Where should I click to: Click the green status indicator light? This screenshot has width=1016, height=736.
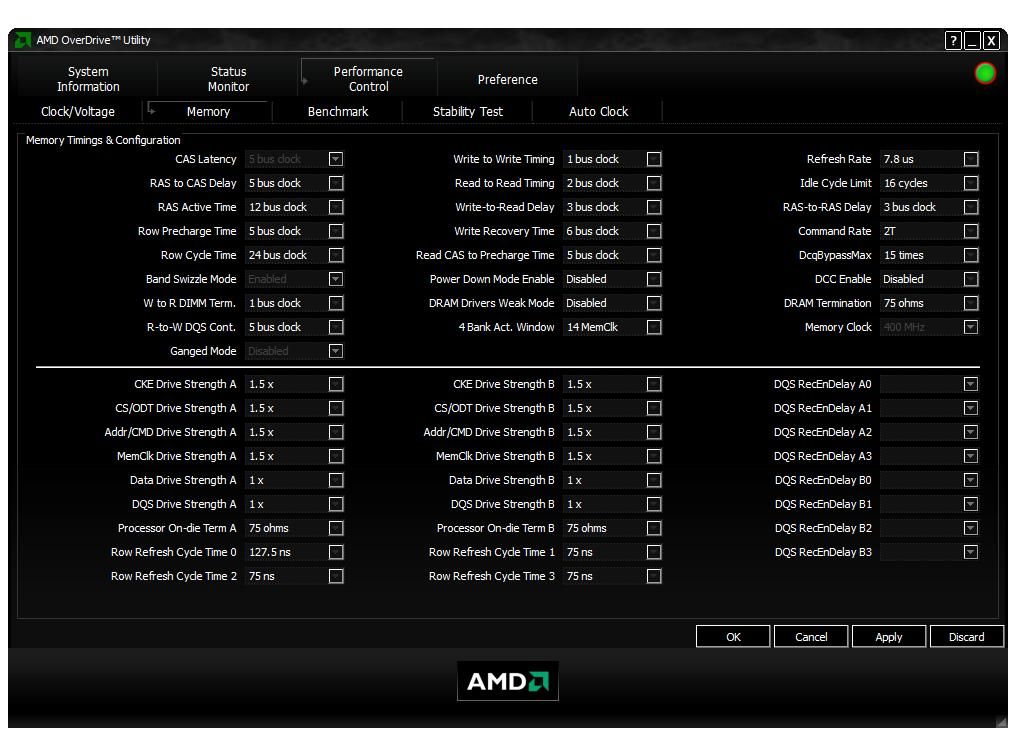pos(984,73)
